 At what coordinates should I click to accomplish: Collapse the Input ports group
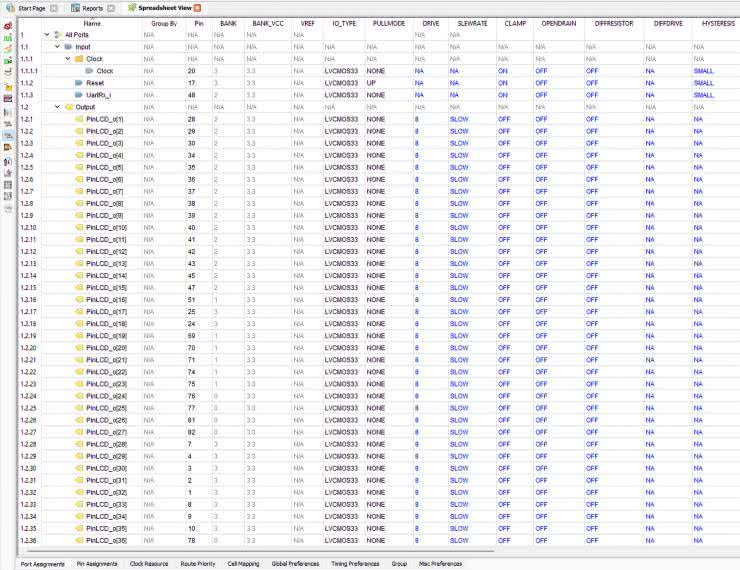(57, 47)
